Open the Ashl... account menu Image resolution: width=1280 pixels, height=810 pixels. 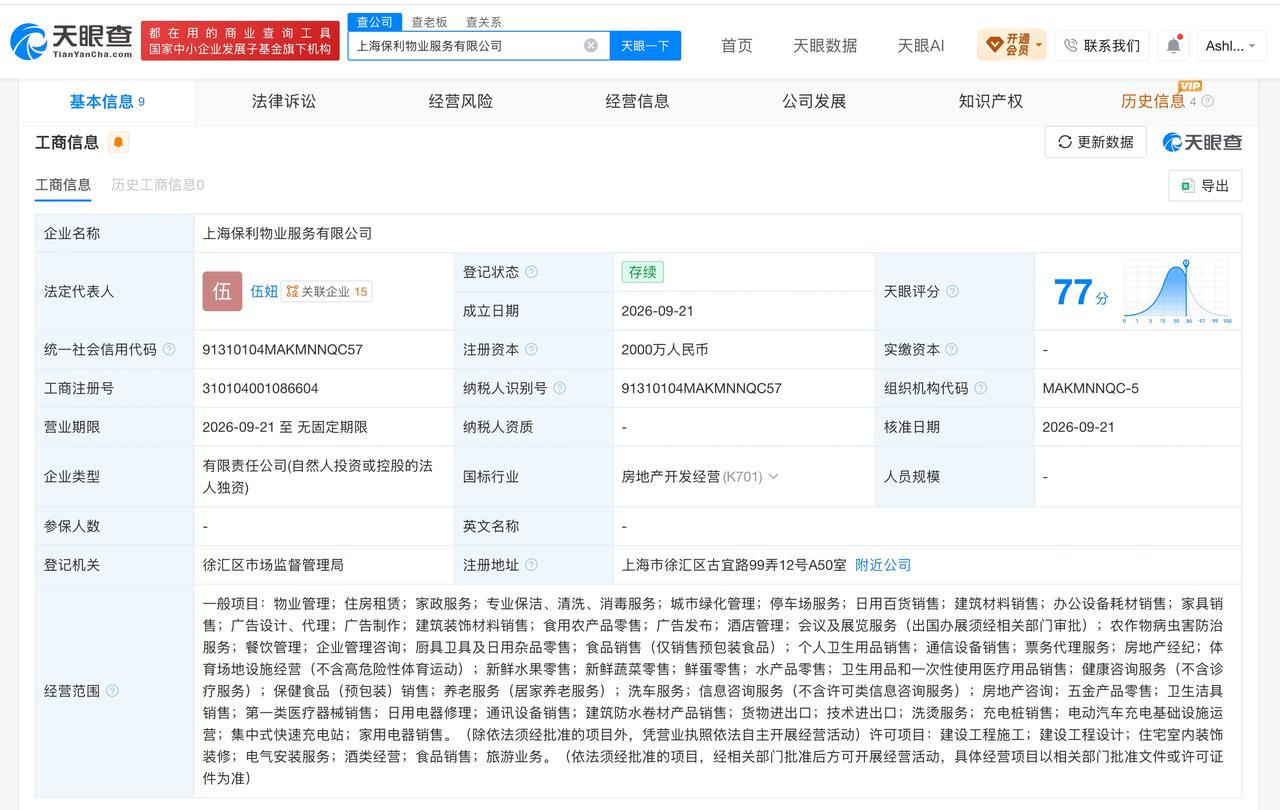point(1231,45)
